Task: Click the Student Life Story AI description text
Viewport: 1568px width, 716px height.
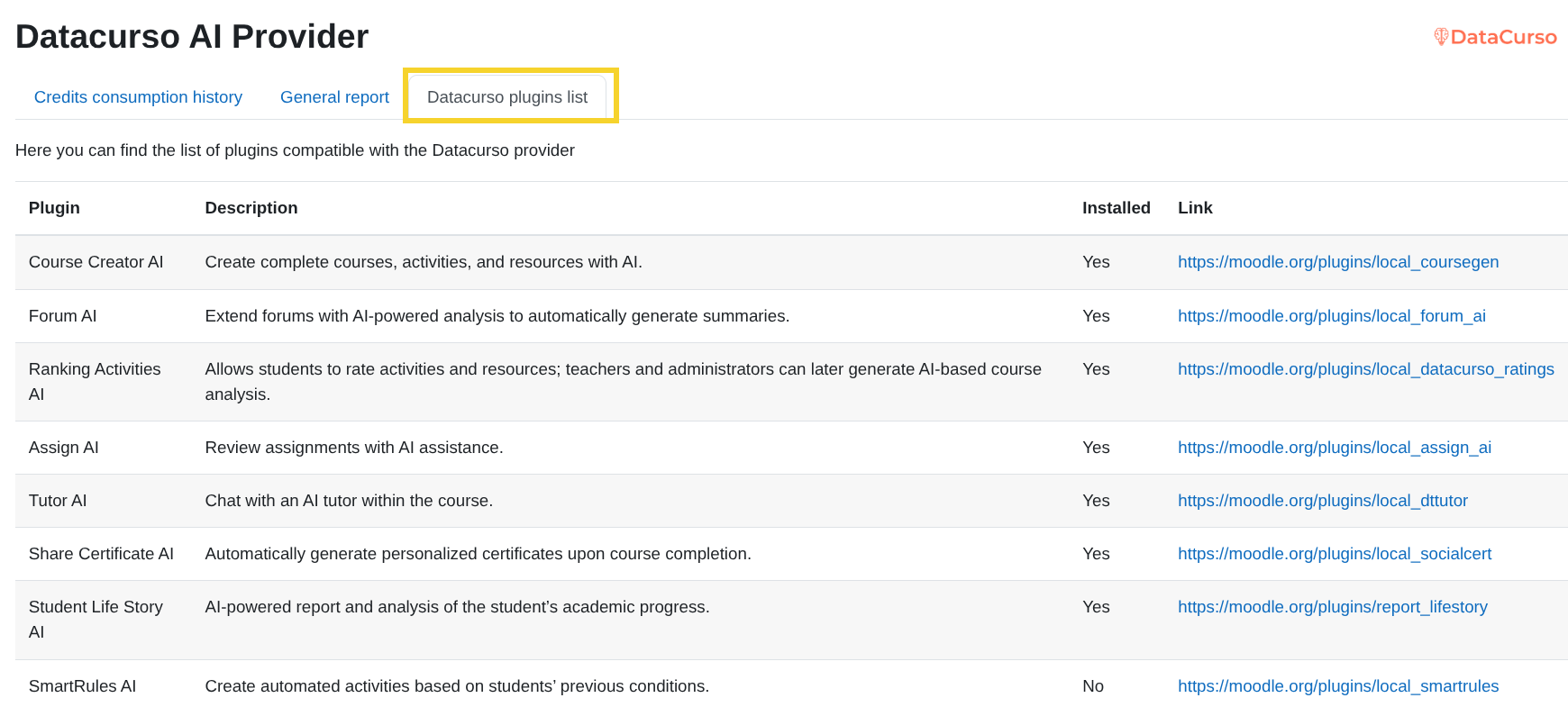Action: pos(458,607)
